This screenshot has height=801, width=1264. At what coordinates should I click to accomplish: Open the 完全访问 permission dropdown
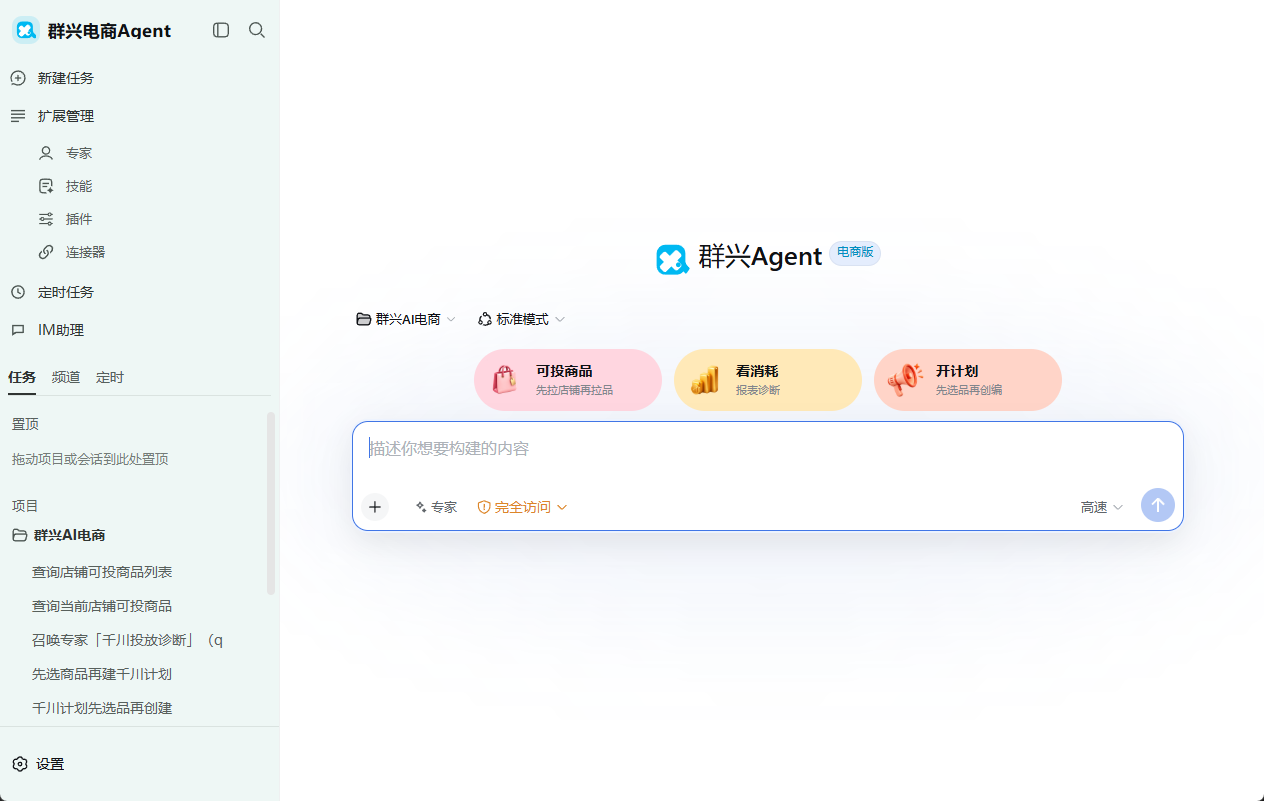click(x=522, y=507)
